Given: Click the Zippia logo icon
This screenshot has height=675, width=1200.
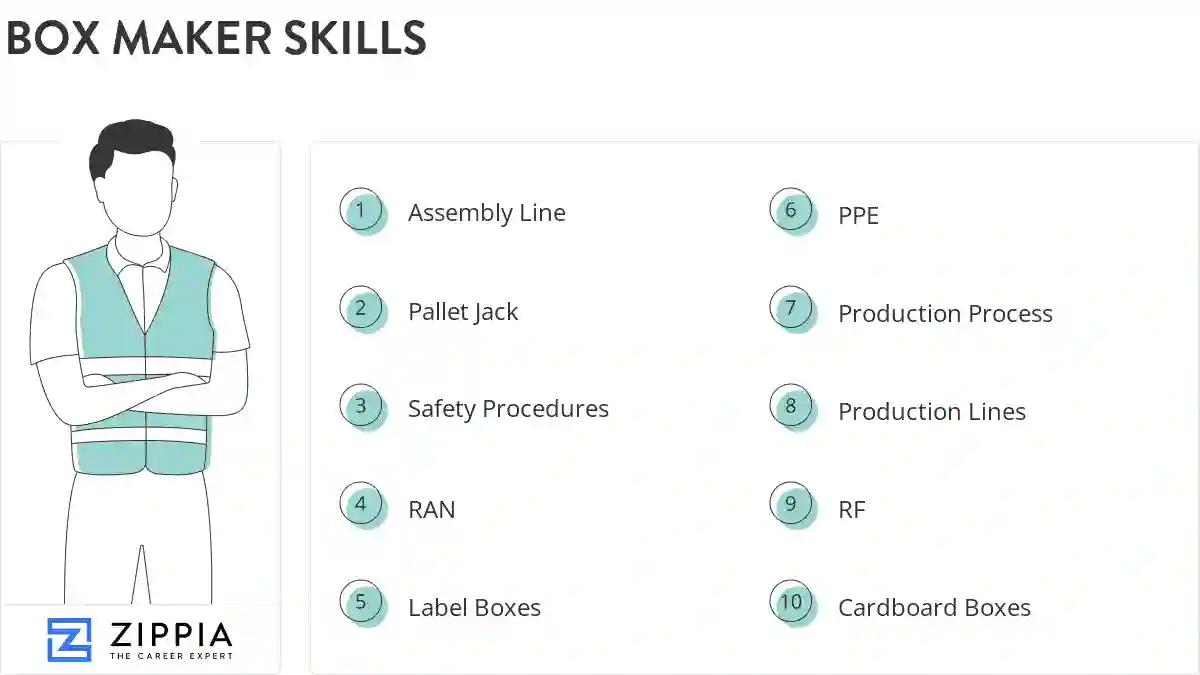Looking at the screenshot, I should click(x=69, y=640).
